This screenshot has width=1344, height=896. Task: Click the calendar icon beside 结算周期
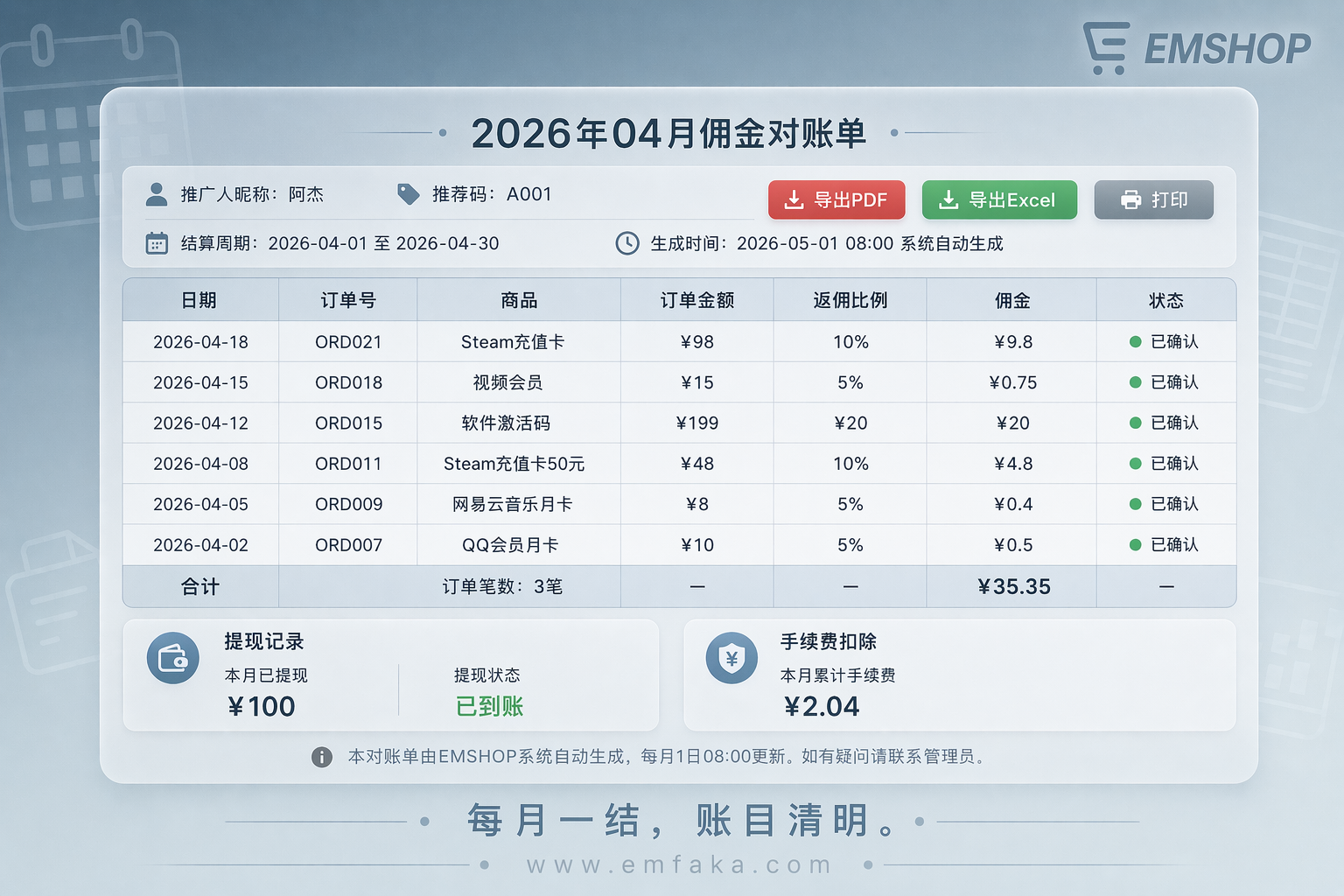pos(157,243)
